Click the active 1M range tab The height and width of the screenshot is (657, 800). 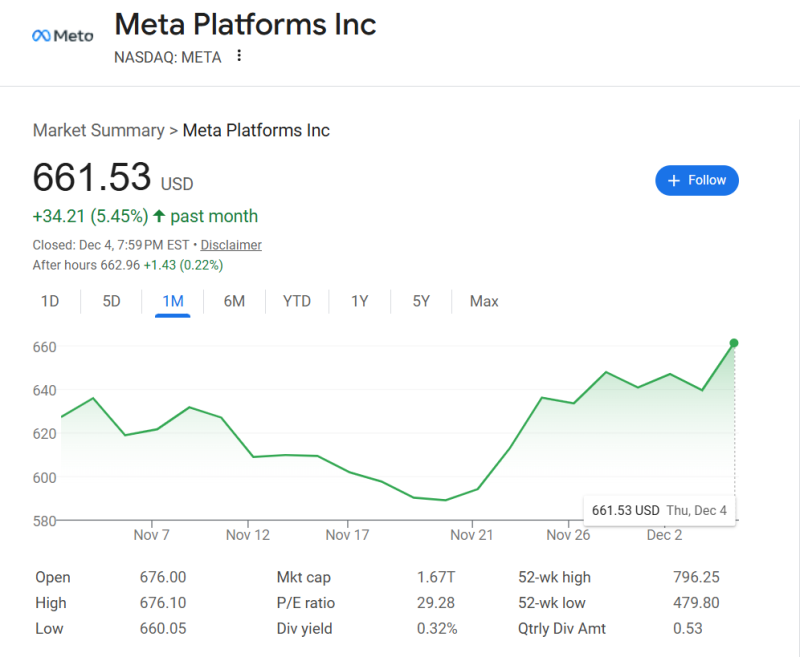click(172, 301)
